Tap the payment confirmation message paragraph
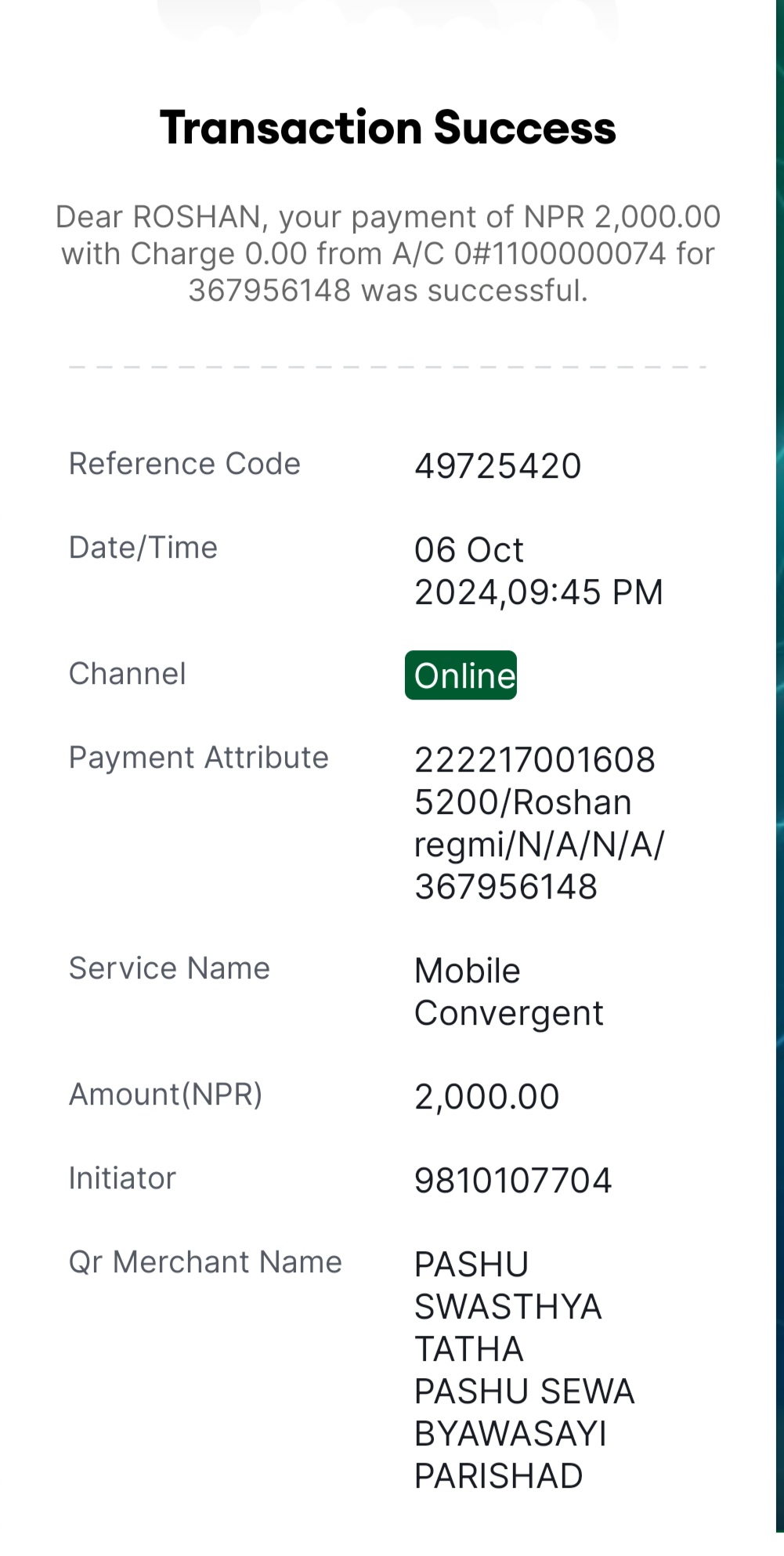This screenshot has width=784, height=1556. coord(388,253)
